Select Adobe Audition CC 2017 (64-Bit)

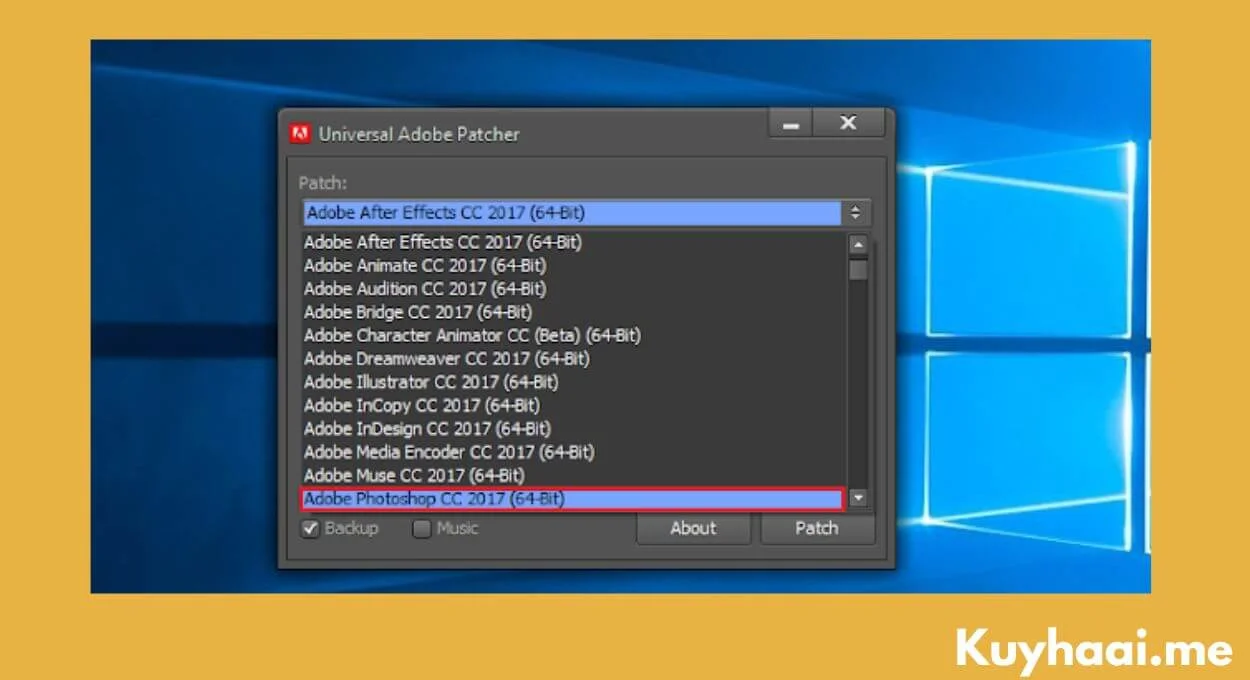(574, 289)
